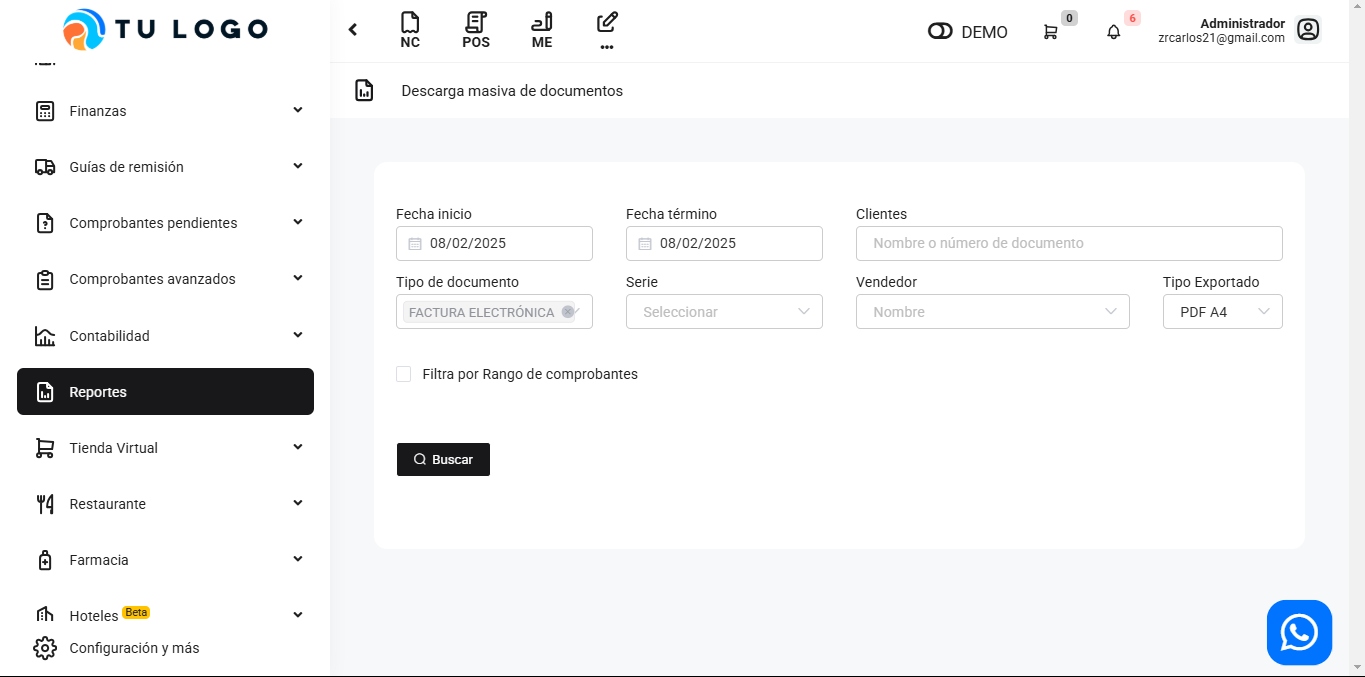Screen dimensions: 1365x677
Task: Click the user profile avatar icon
Action: pyautogui.click(x=1308, y=30)
